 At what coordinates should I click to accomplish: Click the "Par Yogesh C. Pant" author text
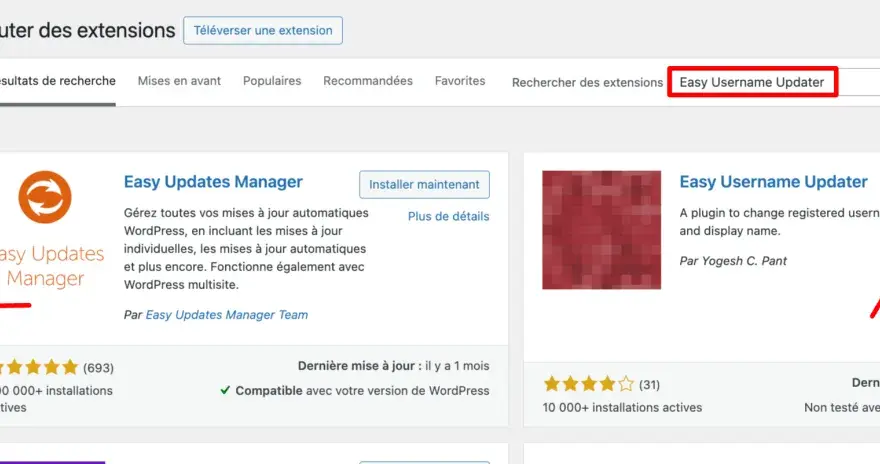(x=733, y=261)
